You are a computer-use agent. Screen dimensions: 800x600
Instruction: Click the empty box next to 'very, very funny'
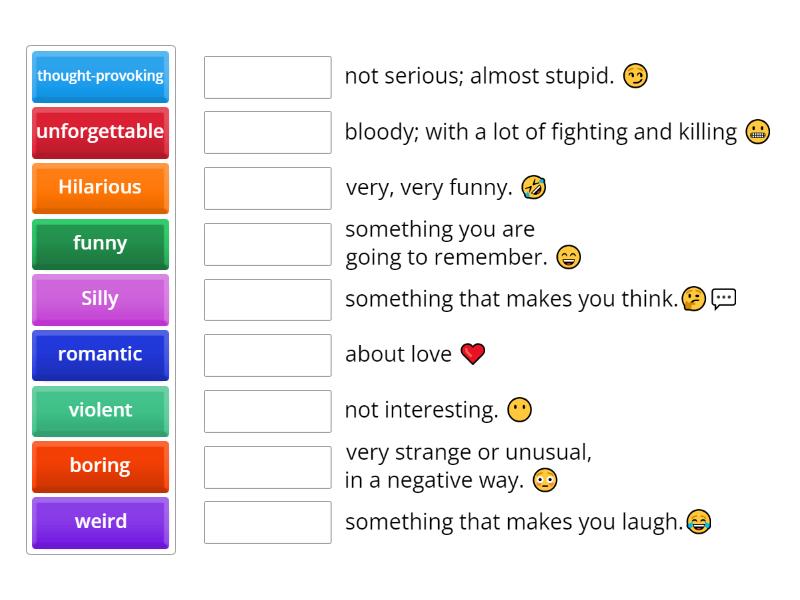[267, 188]
